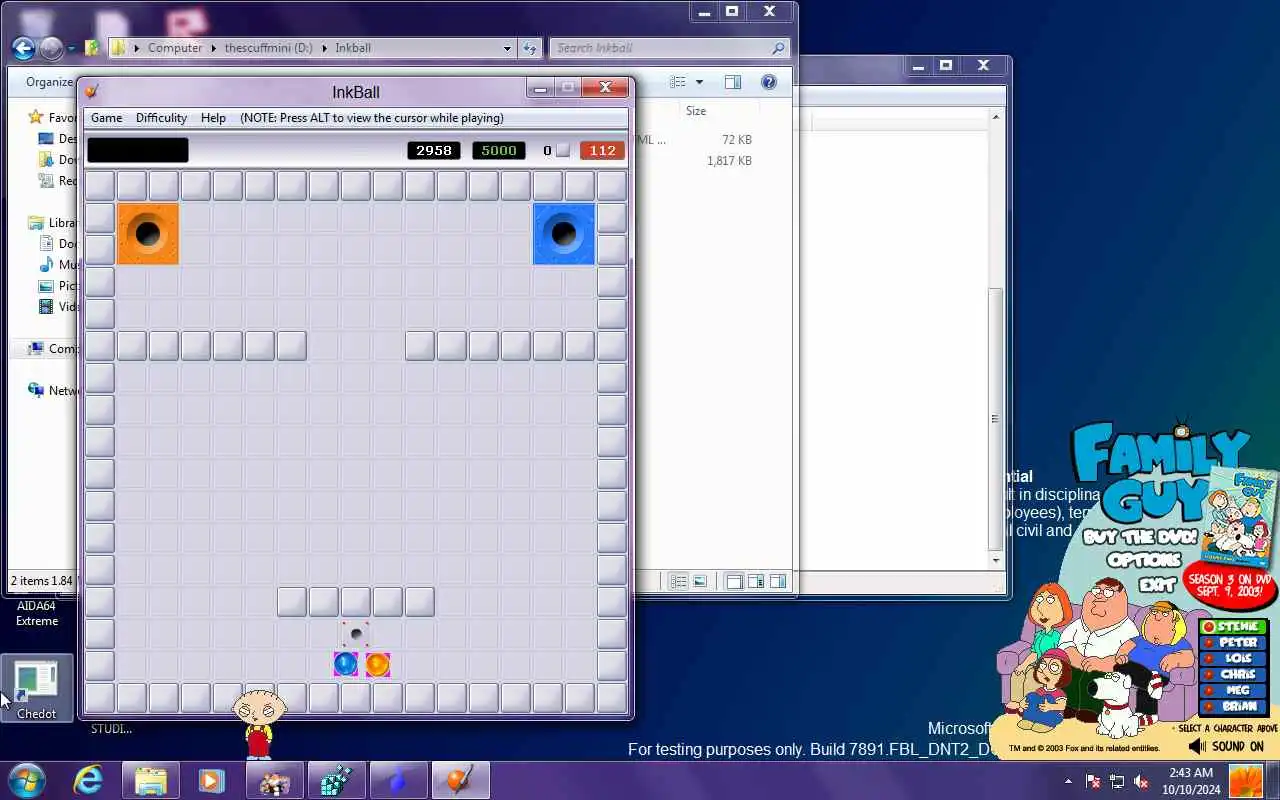Viewport: 1280px width, 800px height.
Task: Change view using Explorer view icon
Action: click(678, 82)
